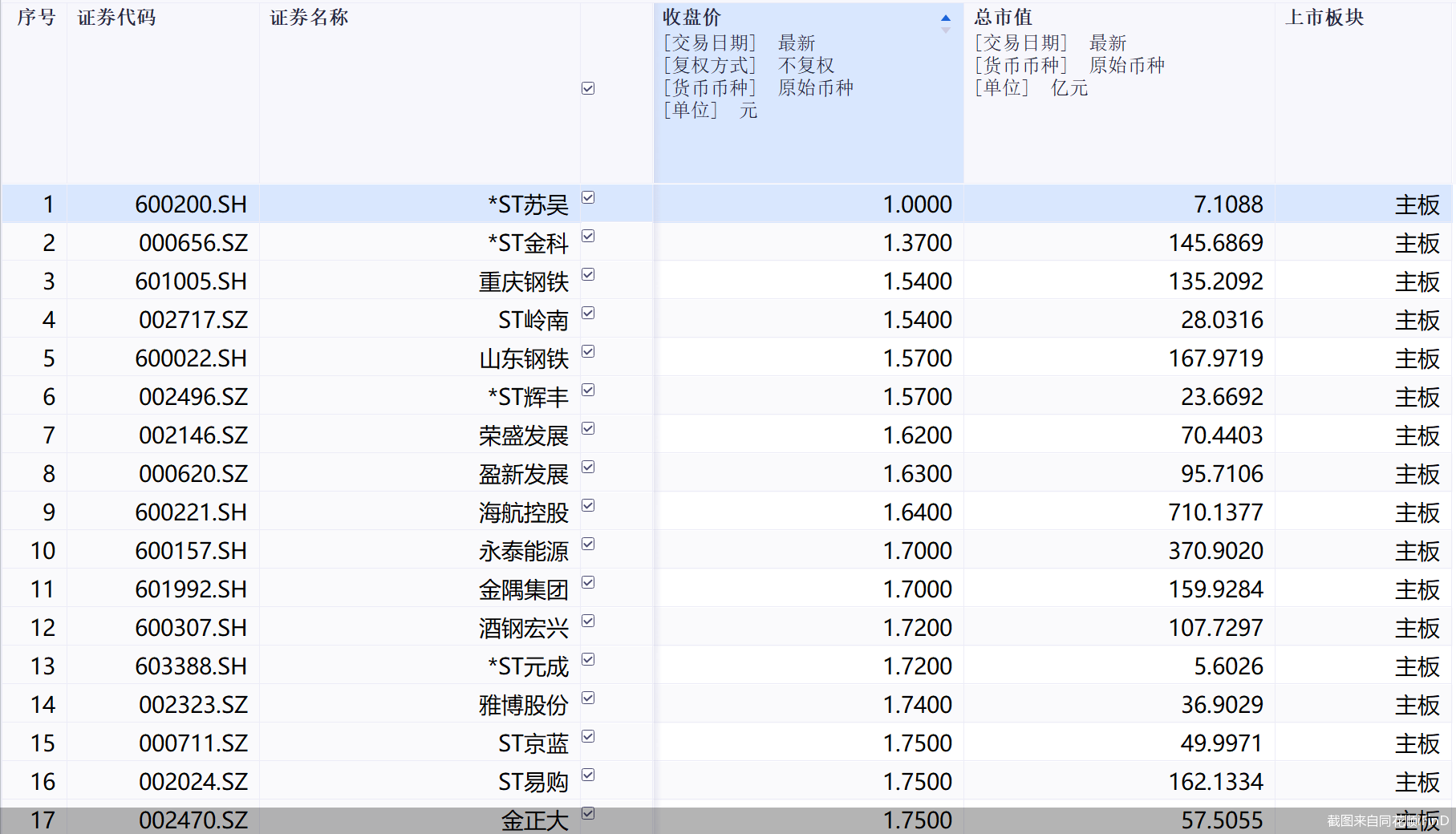Toggle the select-all checkbox in the header row
The image size is (1456, 834).
point(588,87)
